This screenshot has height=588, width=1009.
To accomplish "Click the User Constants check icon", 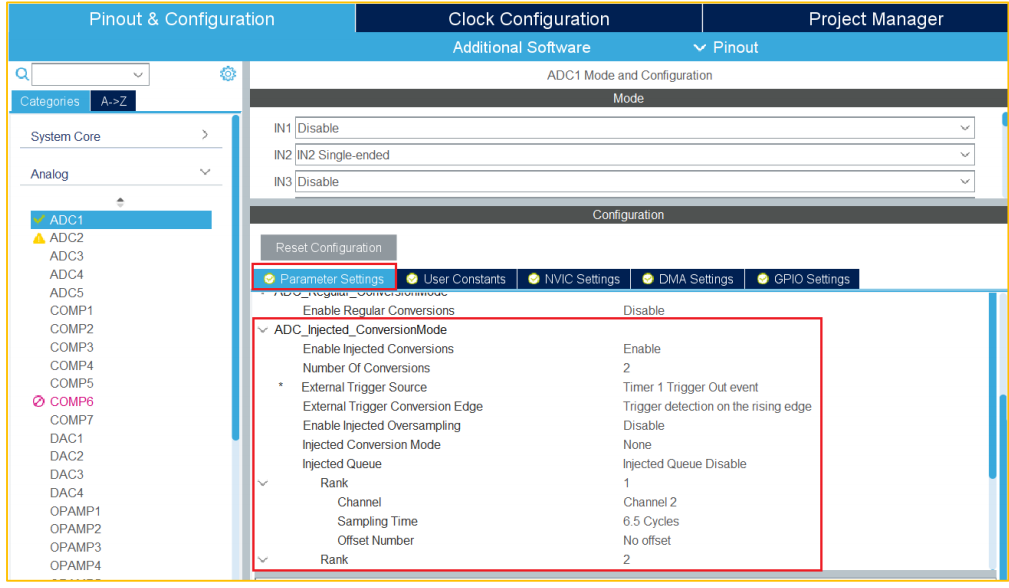I will pos(412,279).
